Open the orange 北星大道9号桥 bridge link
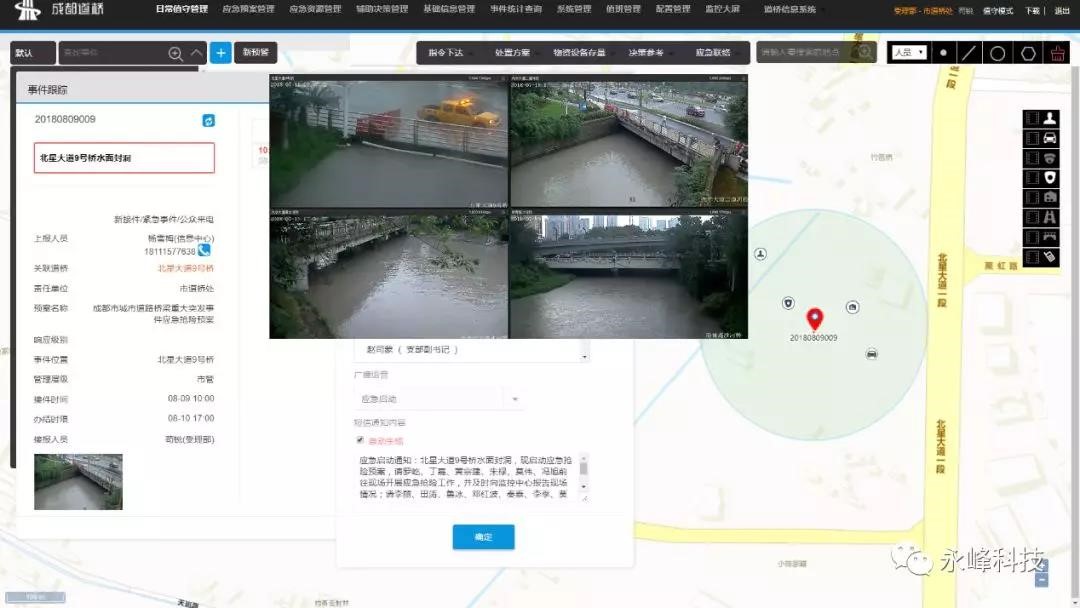 tap(185, 269)
